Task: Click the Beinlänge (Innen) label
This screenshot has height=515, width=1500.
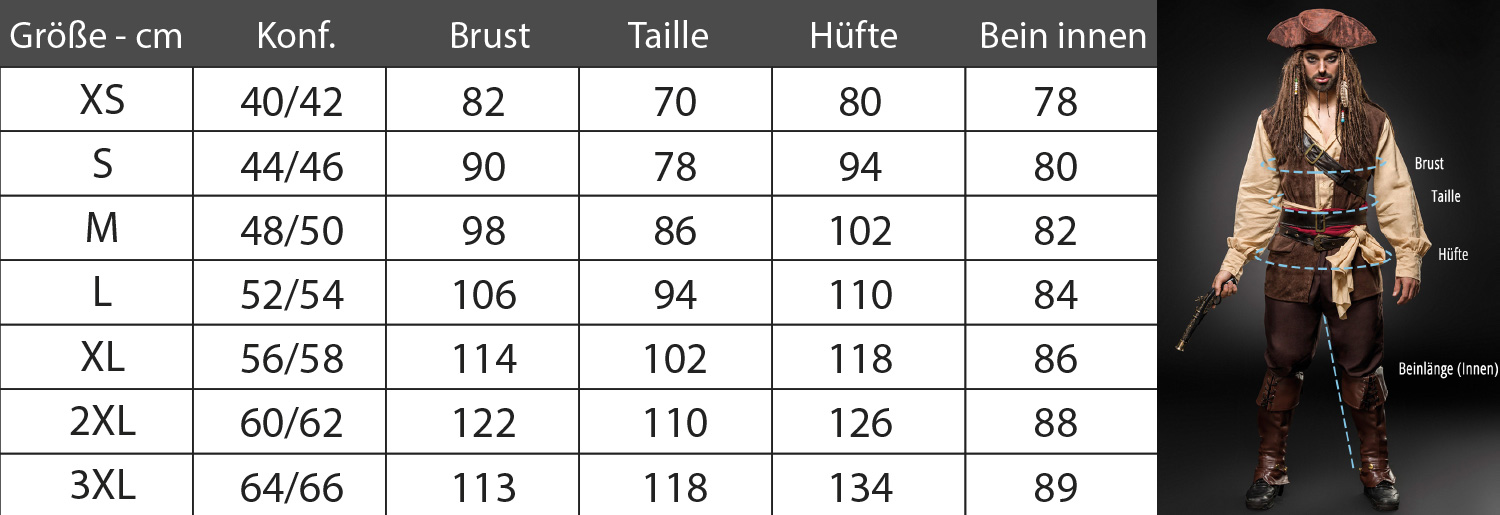Action: click(1448, 369)
